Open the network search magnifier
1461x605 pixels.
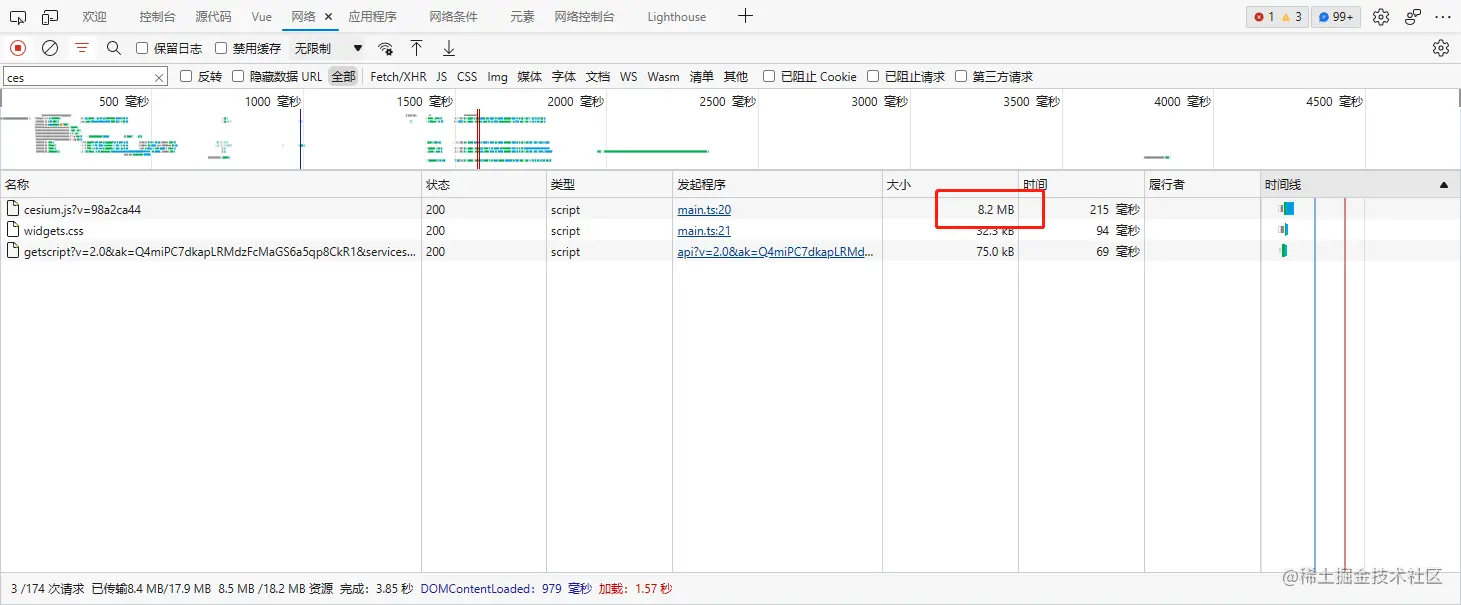(x=114, y=48)
